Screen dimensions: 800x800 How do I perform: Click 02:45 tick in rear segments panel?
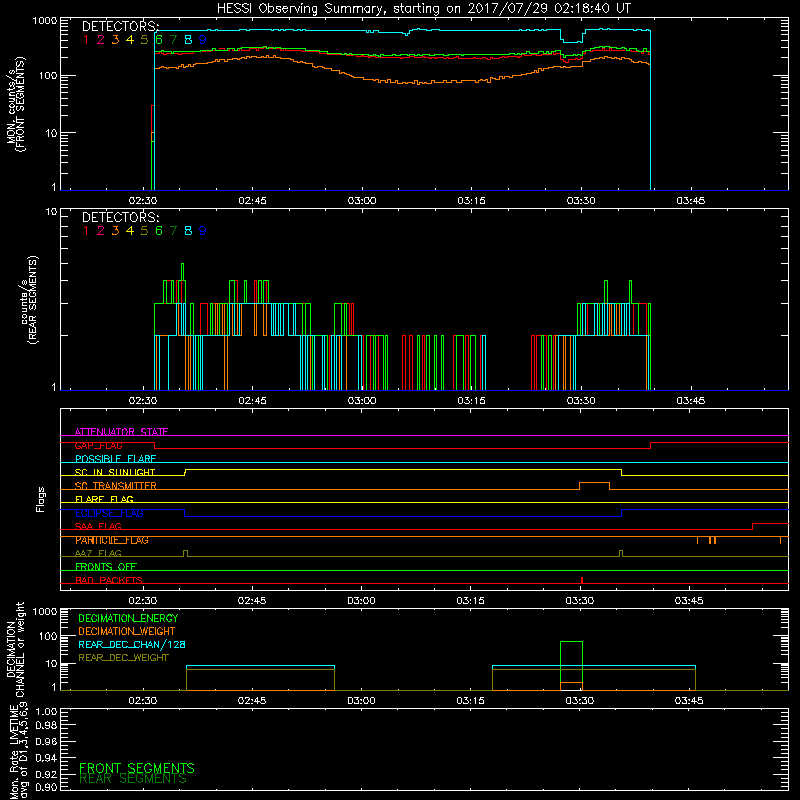[252, 401]
